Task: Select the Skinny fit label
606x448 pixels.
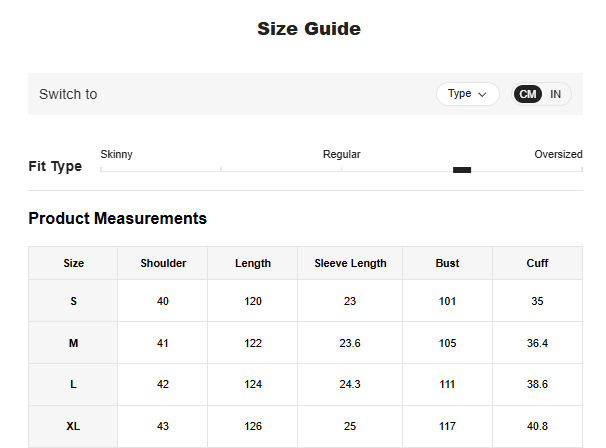Action: tap(117, 154)
